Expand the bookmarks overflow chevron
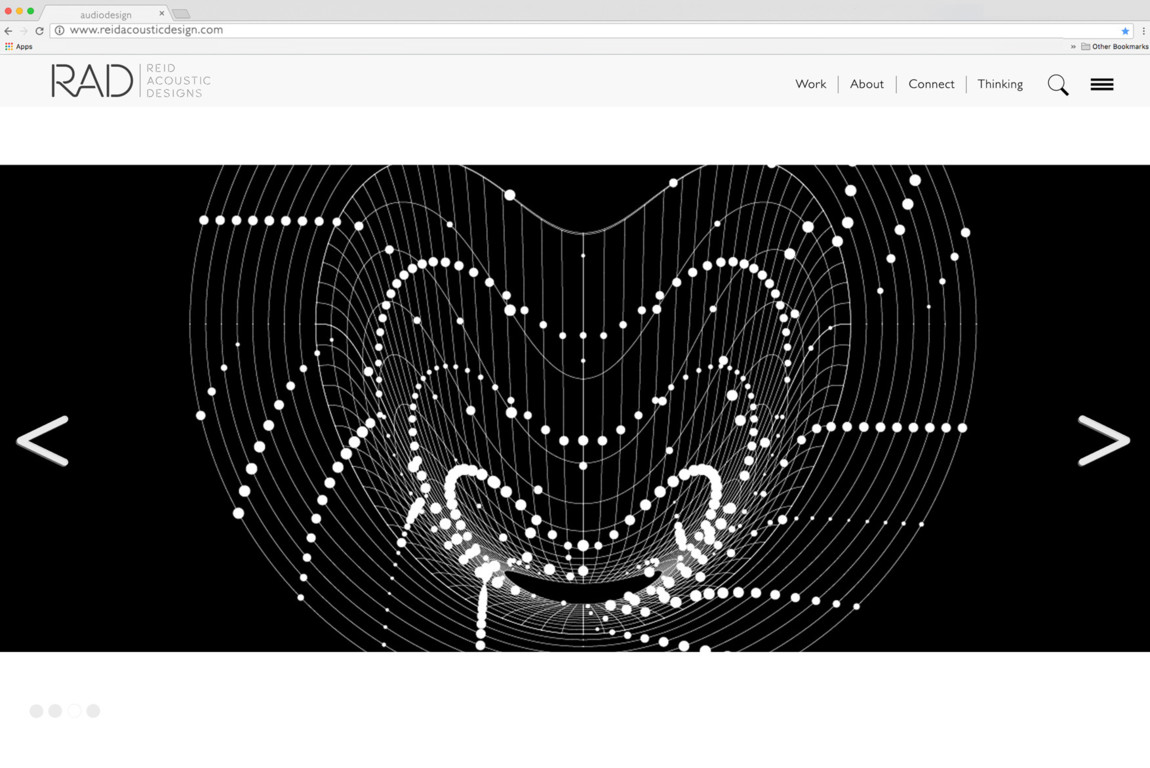 coord(1073,47)
